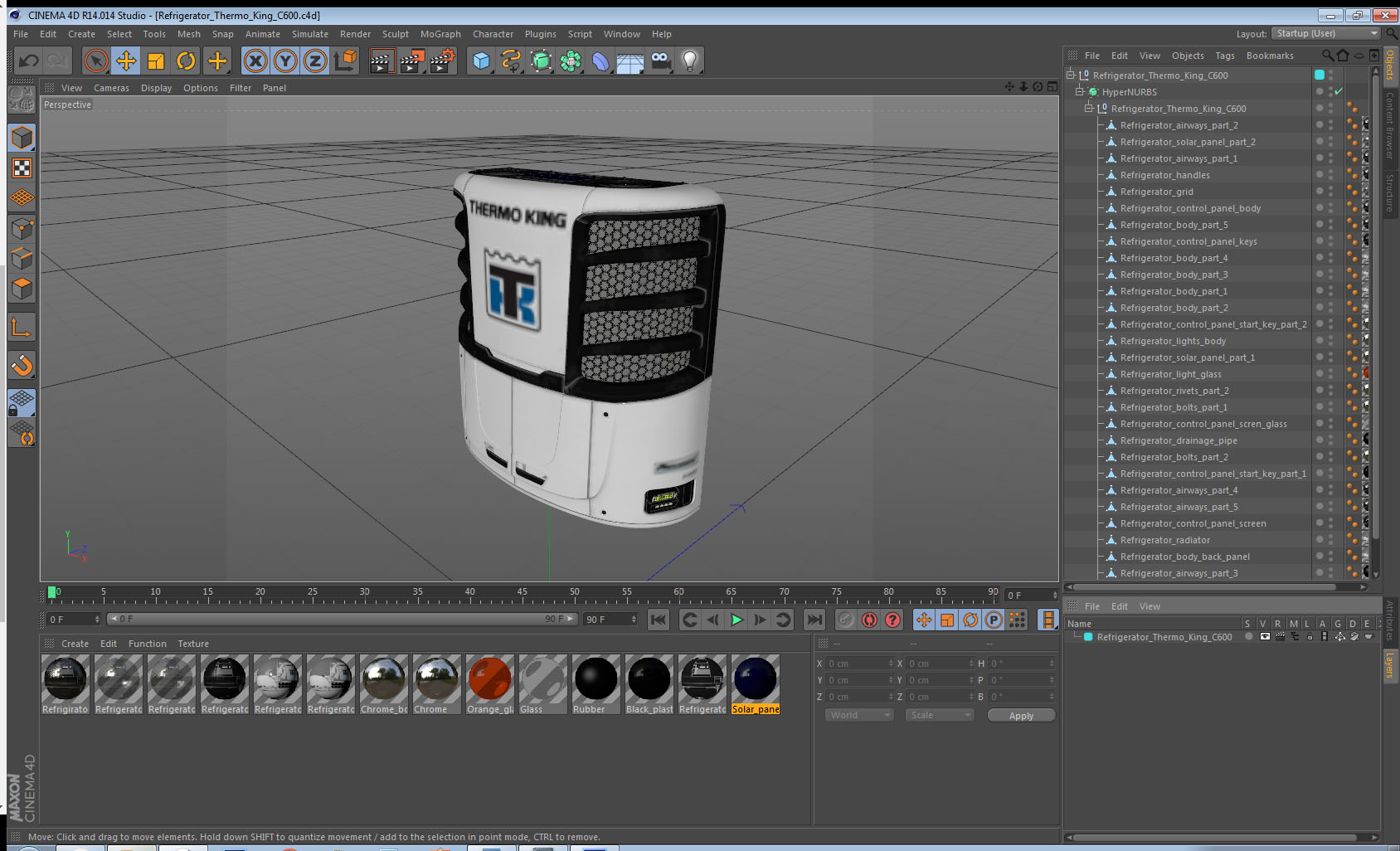Open the Scale mode dropdown
The width and height of the screenshot is (1400, 851).
[939, 715]
